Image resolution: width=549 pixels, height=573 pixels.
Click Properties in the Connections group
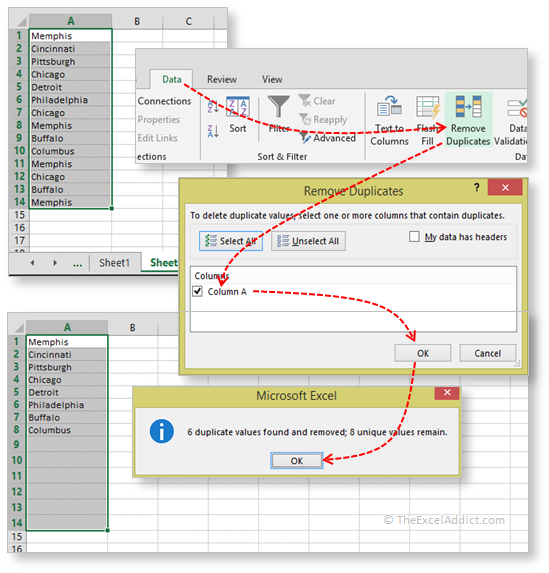click(x=159, y=119)
